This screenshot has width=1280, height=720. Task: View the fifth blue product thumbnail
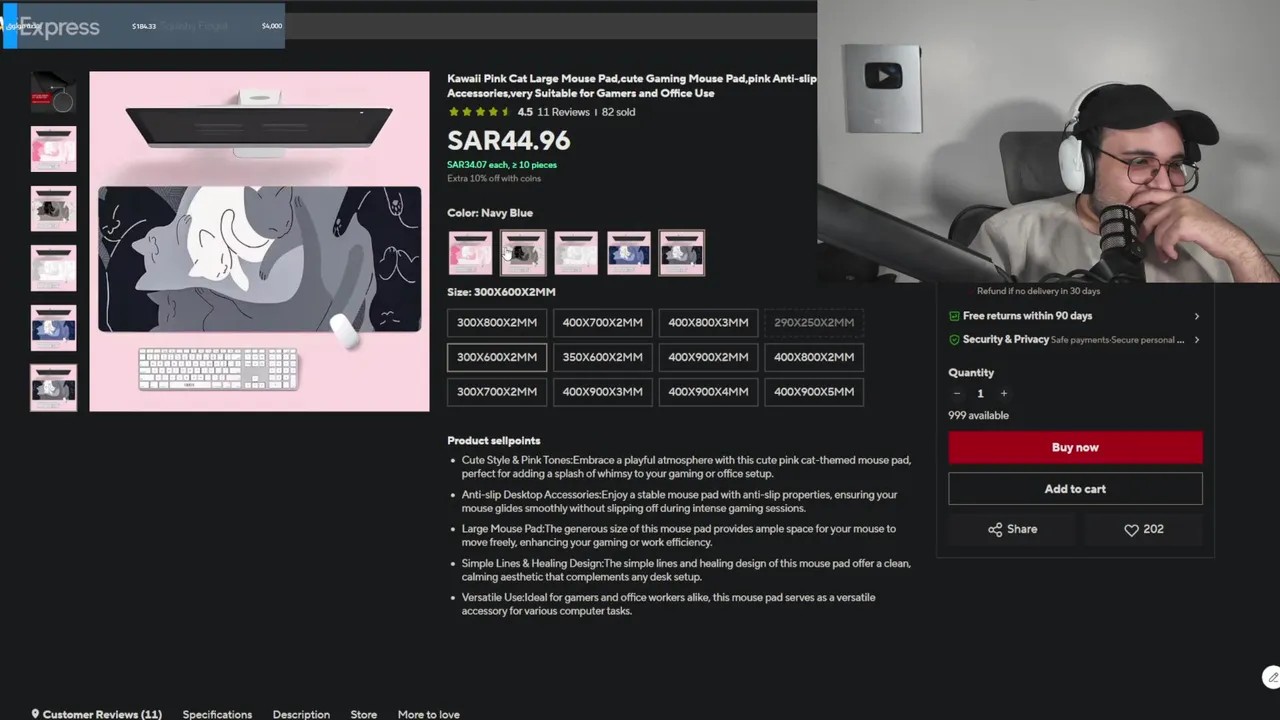click(53, 328)
